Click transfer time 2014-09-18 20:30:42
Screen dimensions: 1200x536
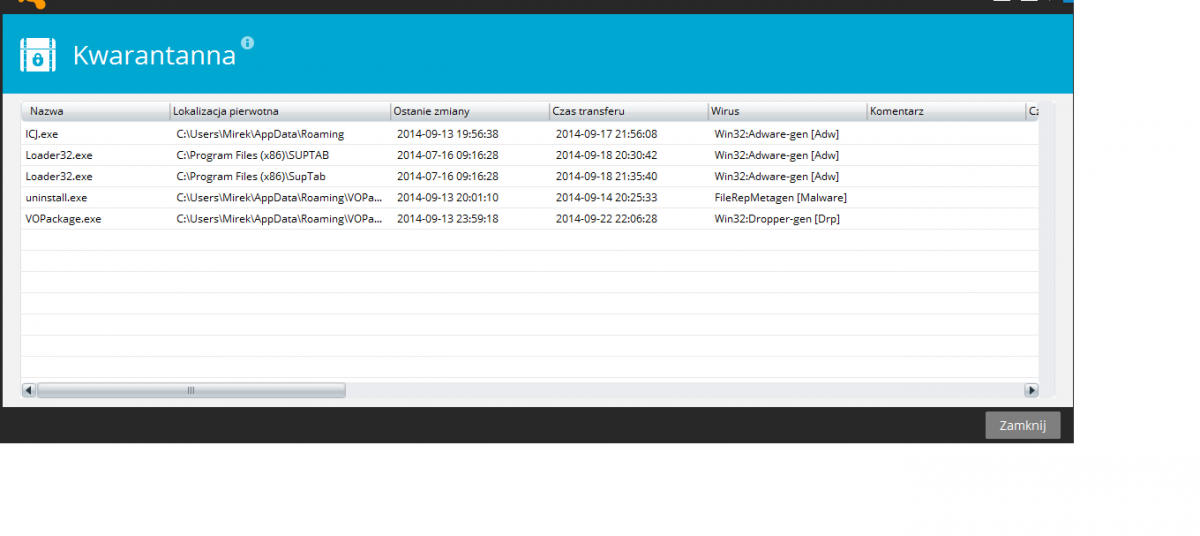pos(606,155)
